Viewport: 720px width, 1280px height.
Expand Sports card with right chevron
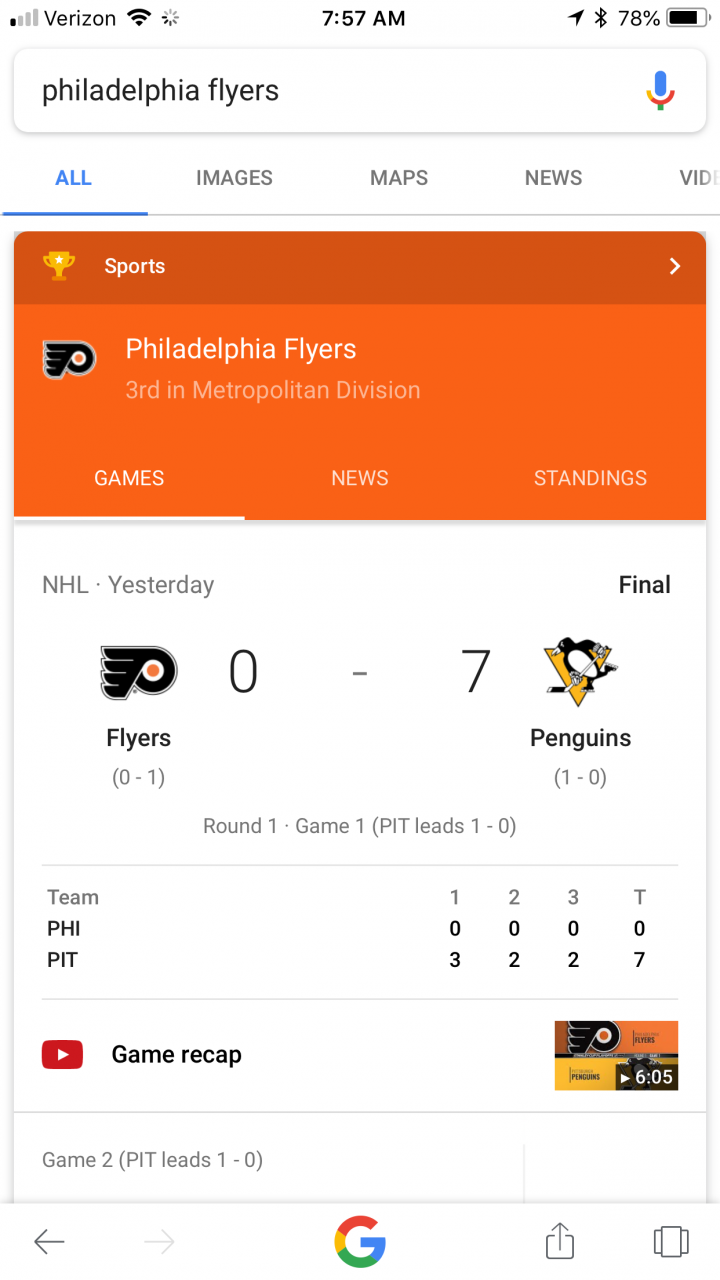pos(675,266)
